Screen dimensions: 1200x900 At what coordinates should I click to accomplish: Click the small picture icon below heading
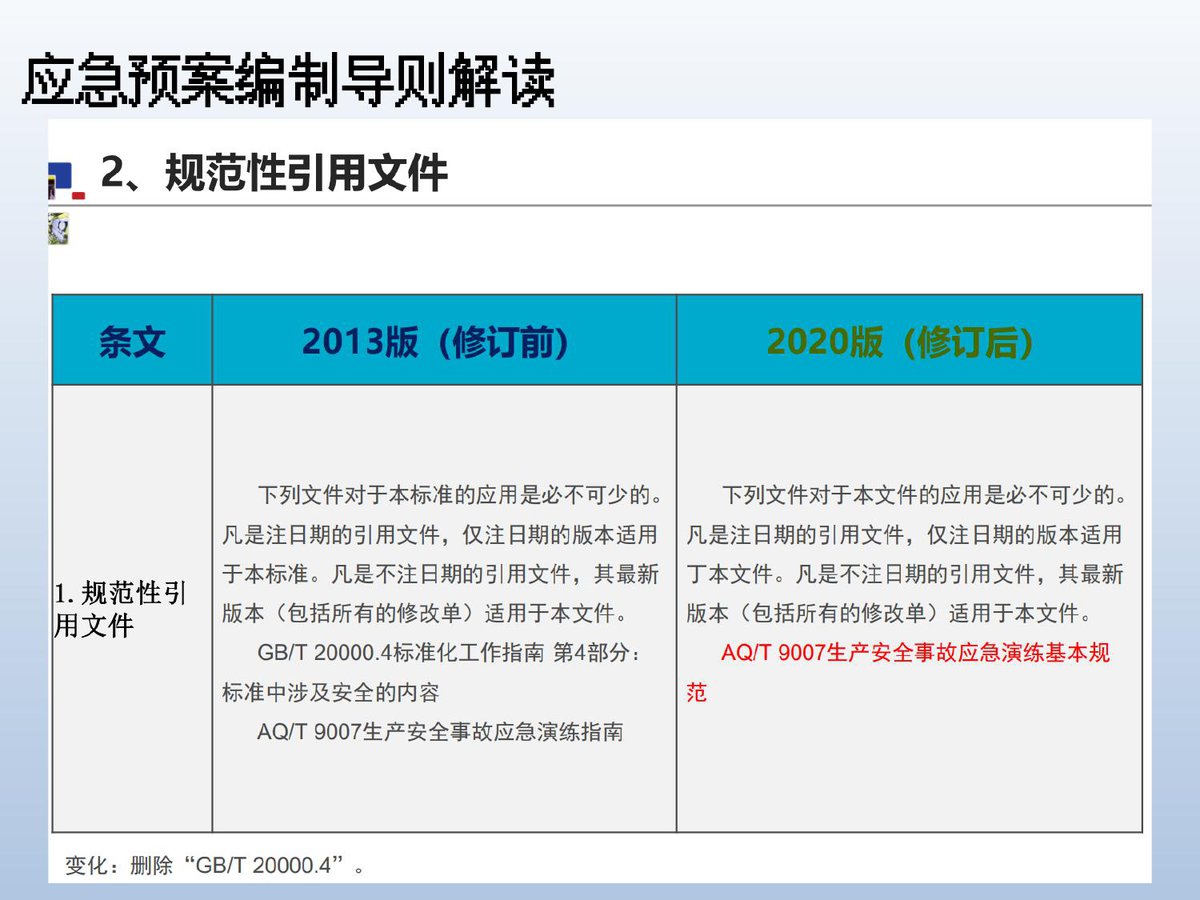(x=58, y=229)
